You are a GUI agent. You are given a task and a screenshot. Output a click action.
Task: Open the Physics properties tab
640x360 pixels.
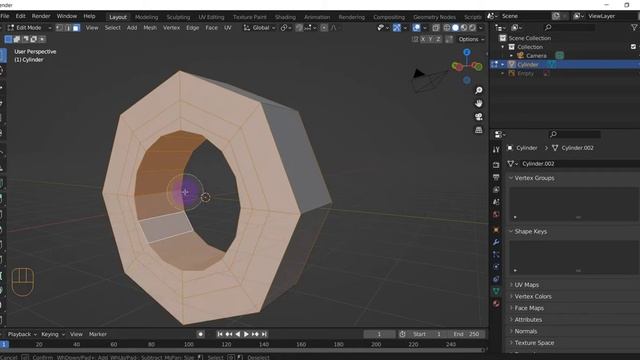[x=496, y=267]
